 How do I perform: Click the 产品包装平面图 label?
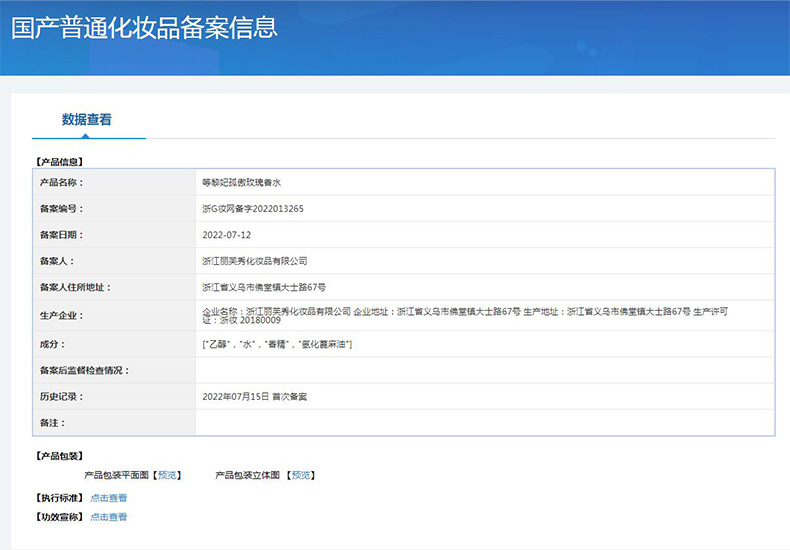pyautogui.click(x=116, y=475)
